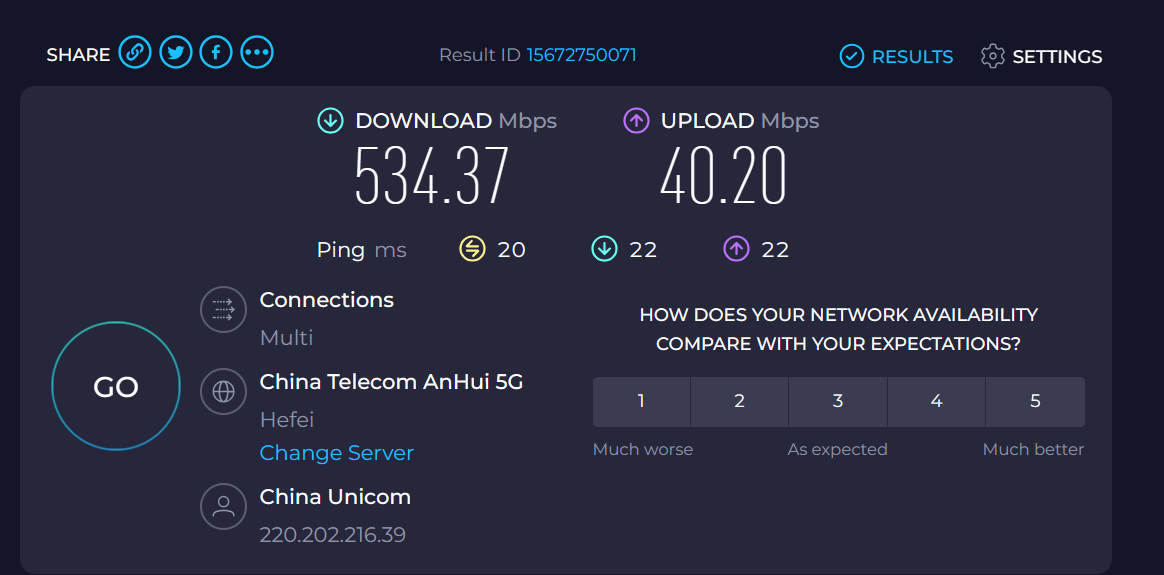Image resolution: width=1164 pixels, height=575 pixels.
Task: Click the server globe icon
Action: point(223,391)
